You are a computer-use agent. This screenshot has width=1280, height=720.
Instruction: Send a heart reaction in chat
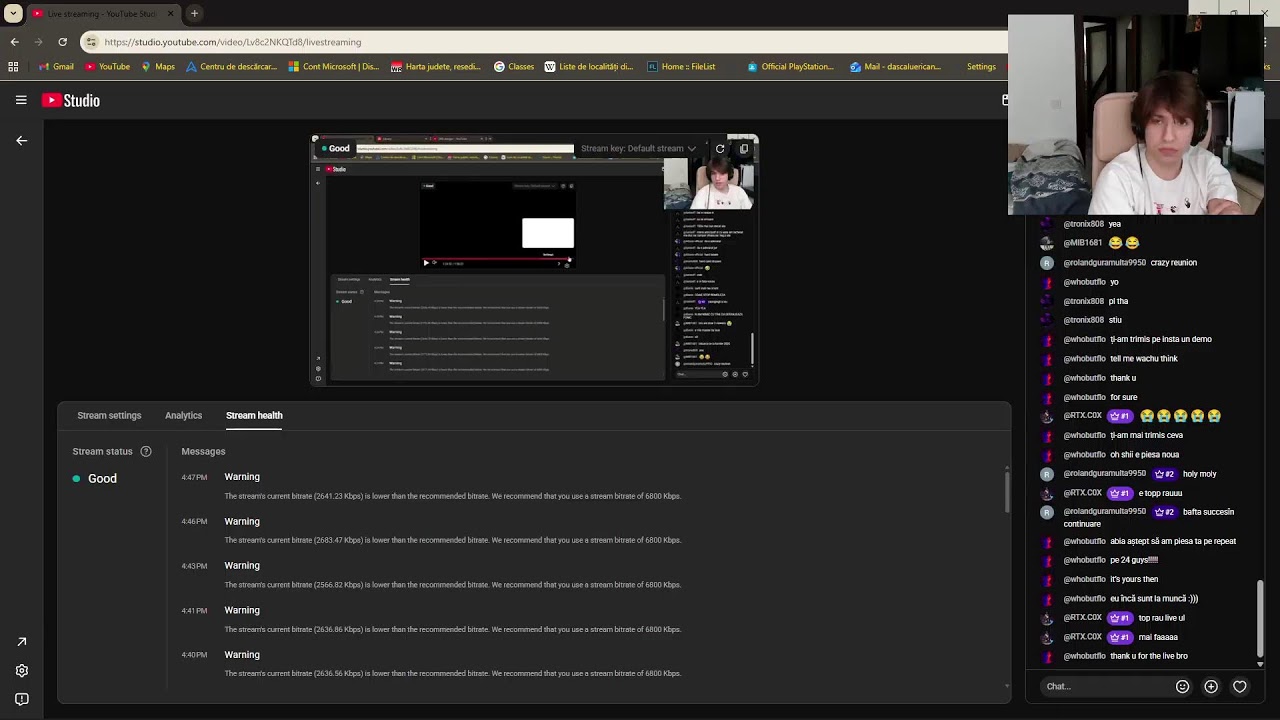(1240, 687)
